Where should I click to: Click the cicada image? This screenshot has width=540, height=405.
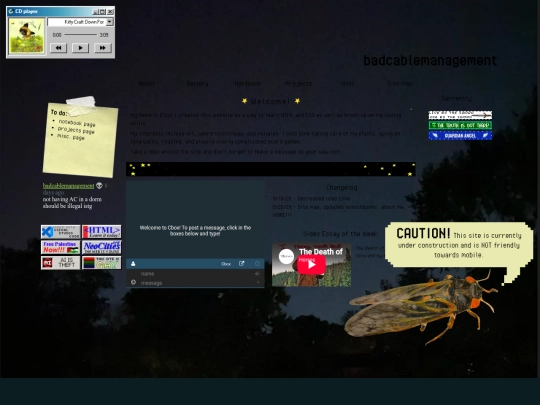[420, 307]
